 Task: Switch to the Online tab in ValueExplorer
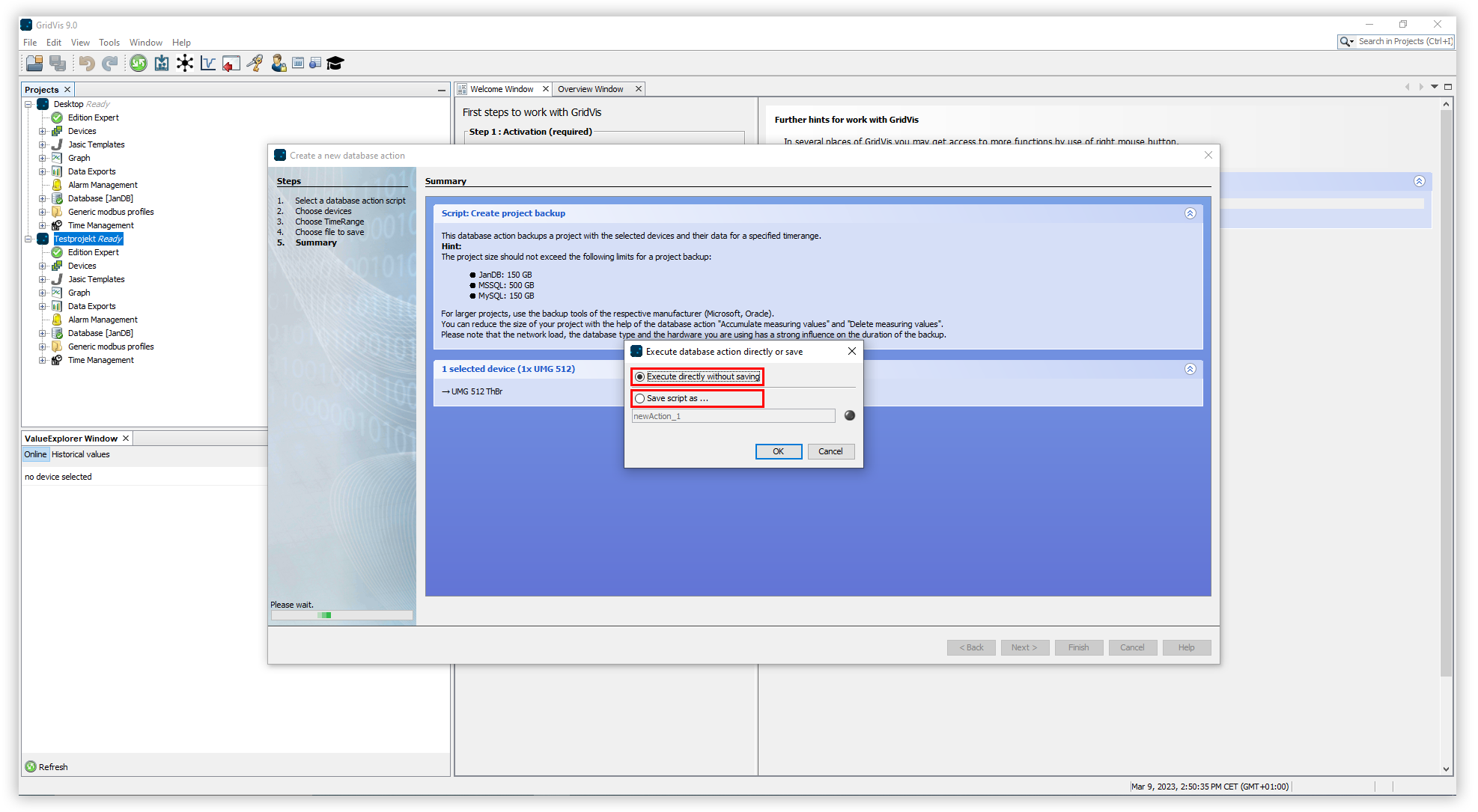(x=34, y=454)
